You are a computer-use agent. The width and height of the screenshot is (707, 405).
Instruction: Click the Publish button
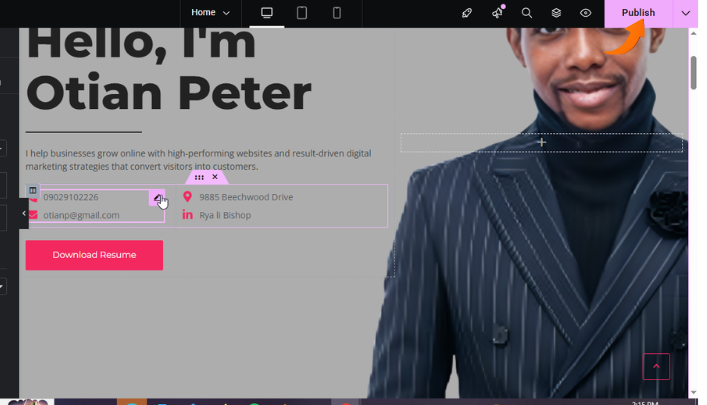638,13
